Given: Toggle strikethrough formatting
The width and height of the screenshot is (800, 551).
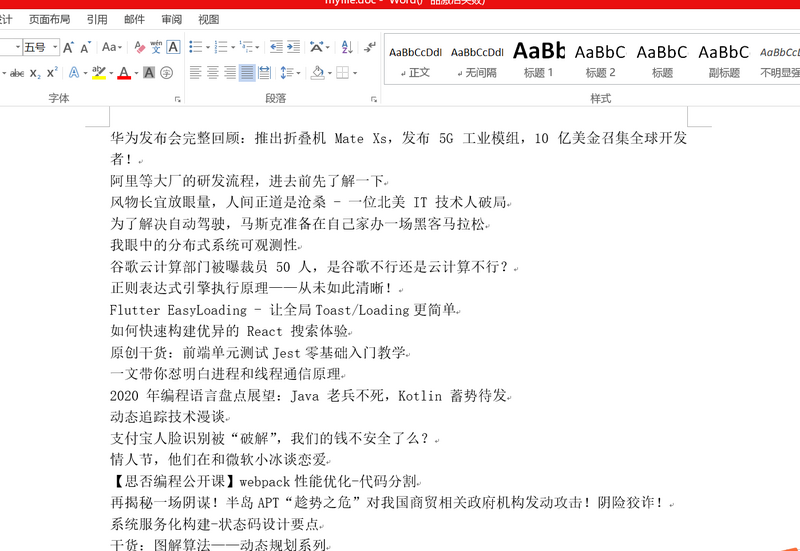Looking at the screenshot, I should [x=17, y=73].
